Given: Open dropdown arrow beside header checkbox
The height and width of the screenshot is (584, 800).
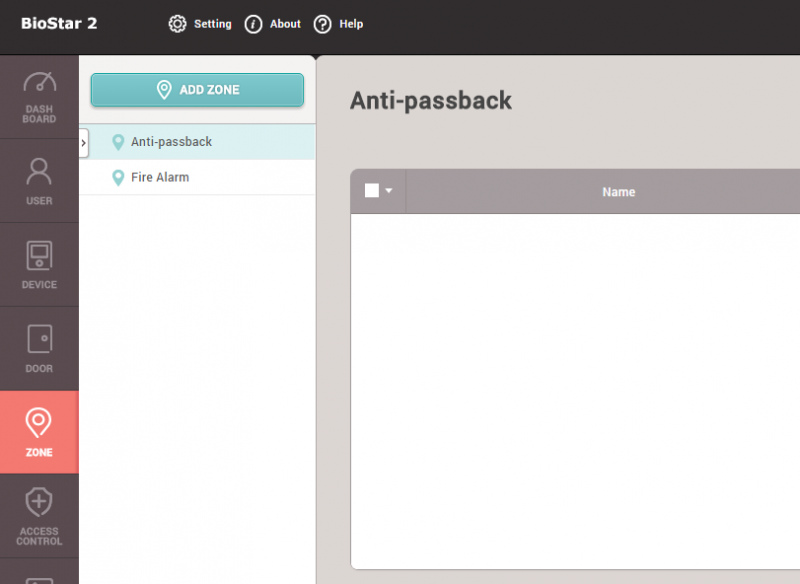Looking at the screenshot, I should point(389,191).
